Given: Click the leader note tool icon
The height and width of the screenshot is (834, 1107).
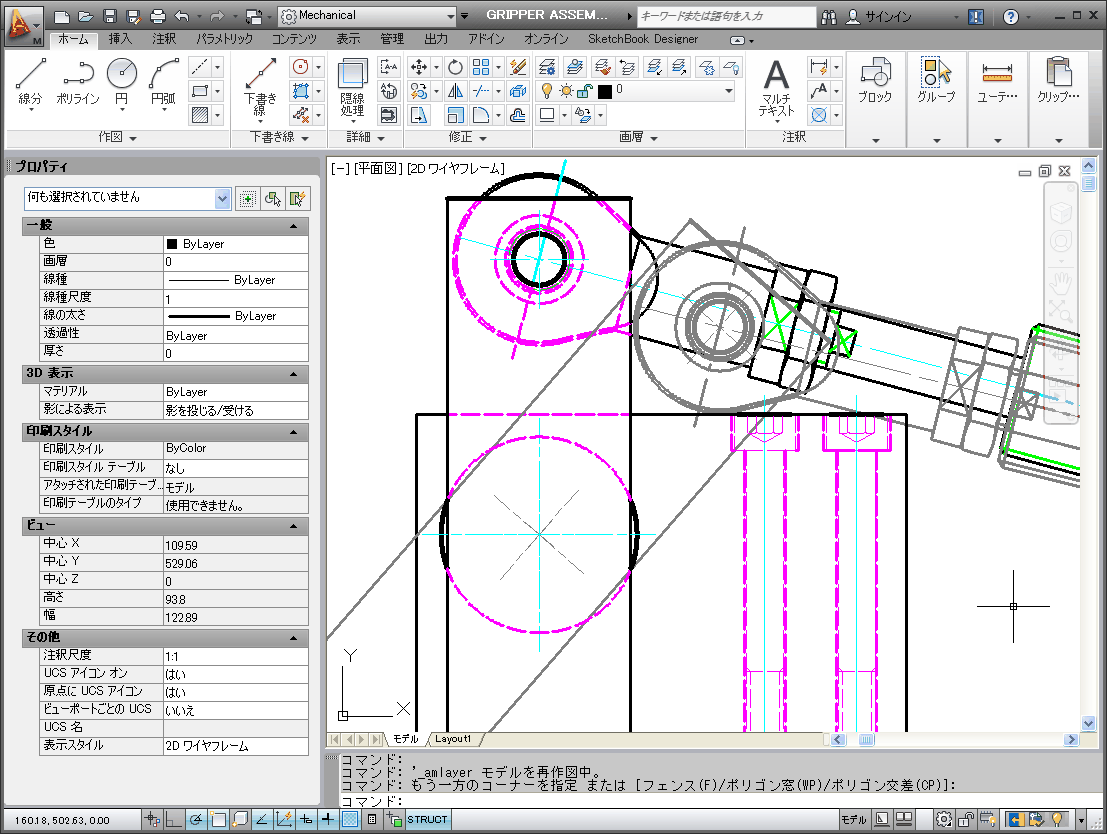Looking at the screenshot, I should pyautogui.click(x=819, y=91).
